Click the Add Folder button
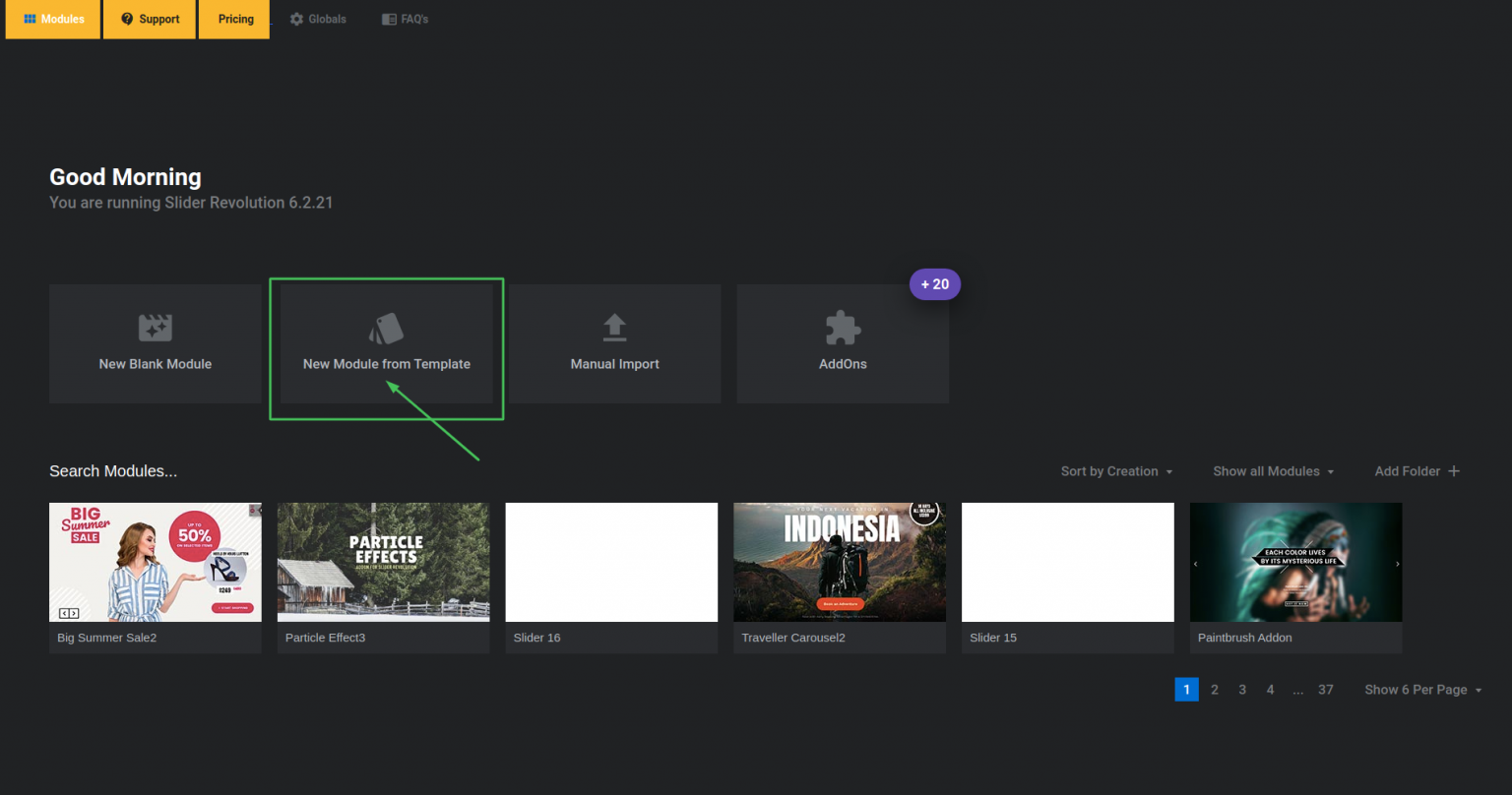The image size is (1512, 795). (x=1416, y=471)
